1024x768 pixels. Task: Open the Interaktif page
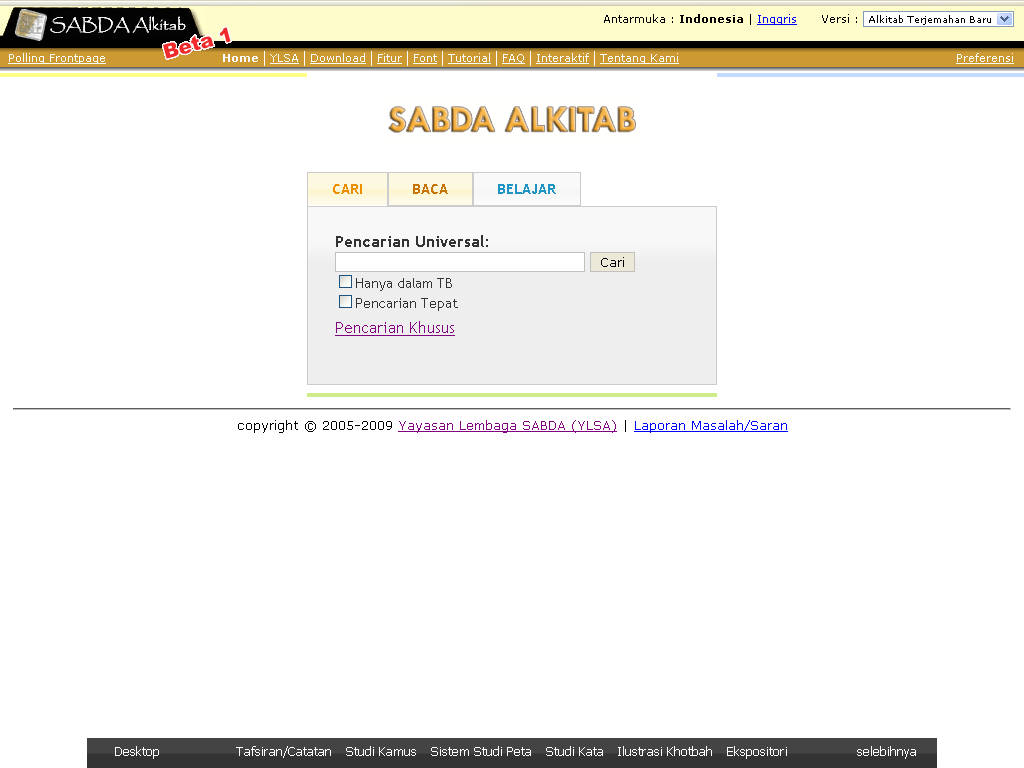562,58
